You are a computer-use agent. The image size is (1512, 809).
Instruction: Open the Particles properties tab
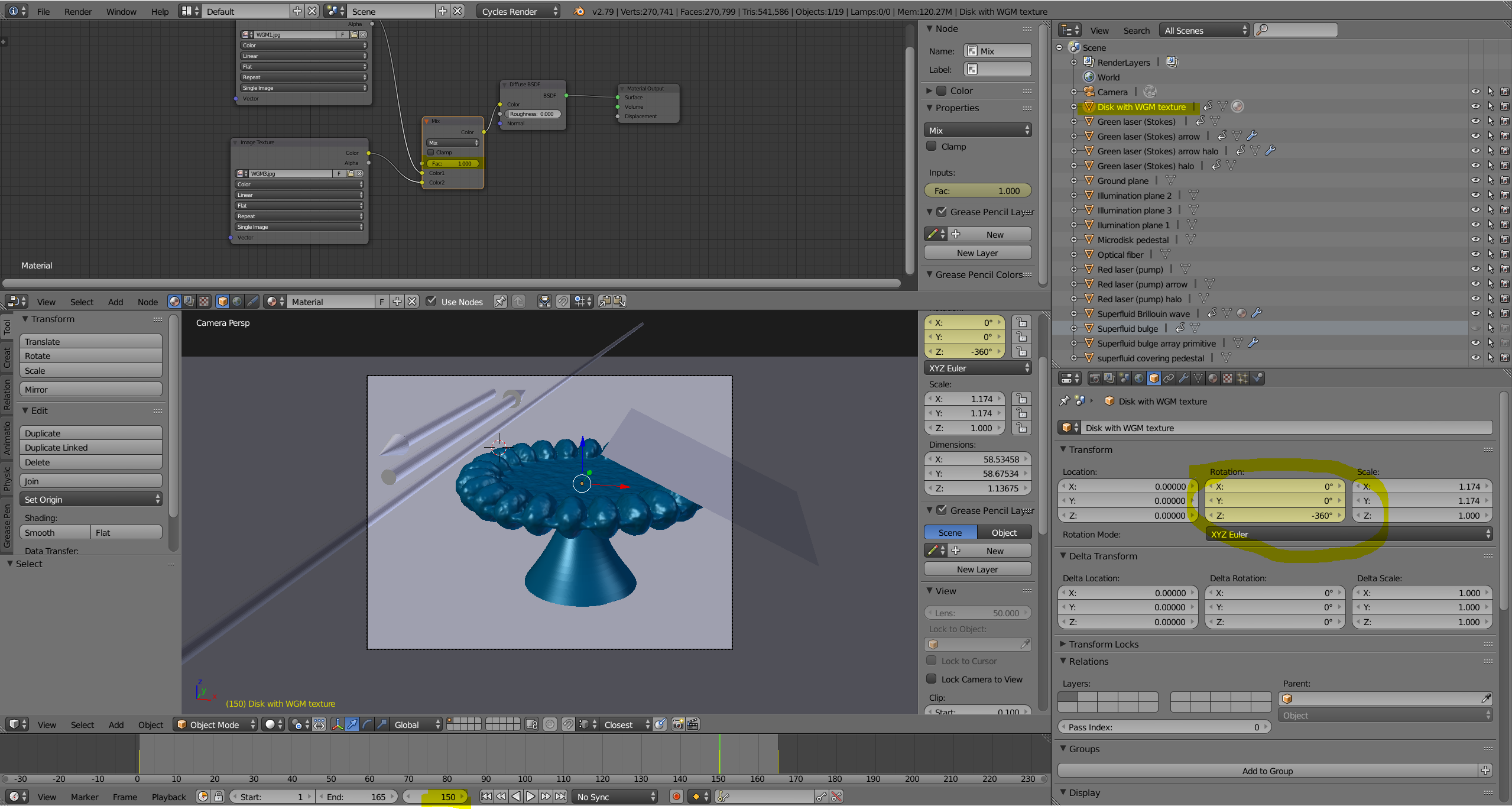(x=1242, y=378)
